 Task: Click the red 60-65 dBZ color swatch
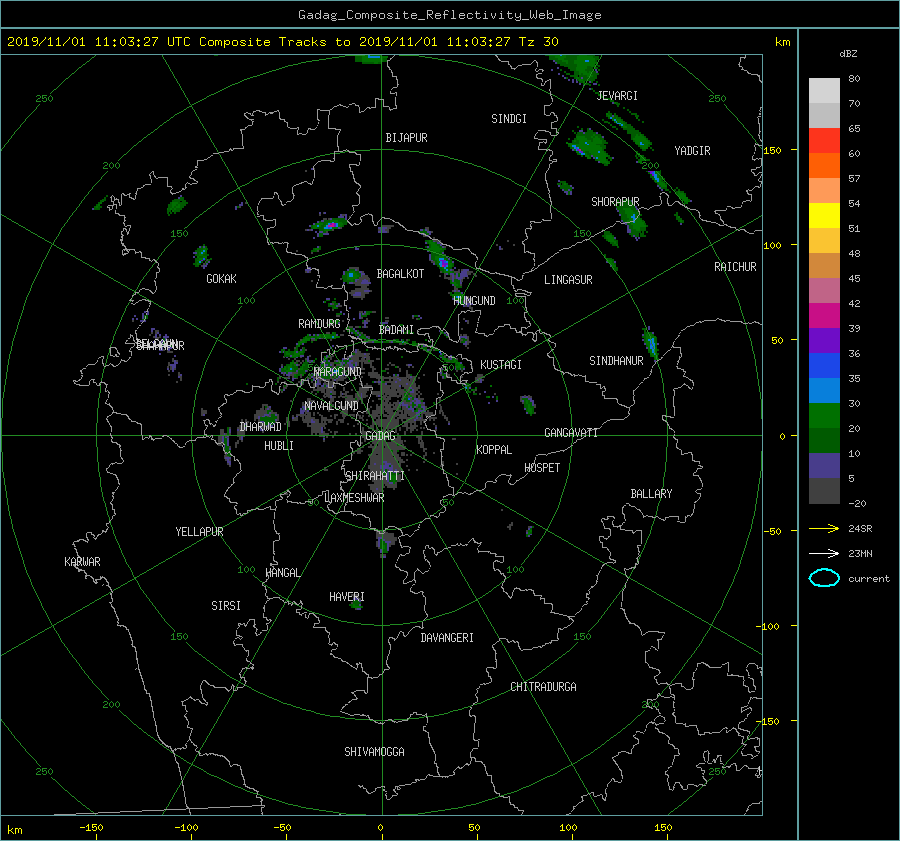click(x=824, y=141)
